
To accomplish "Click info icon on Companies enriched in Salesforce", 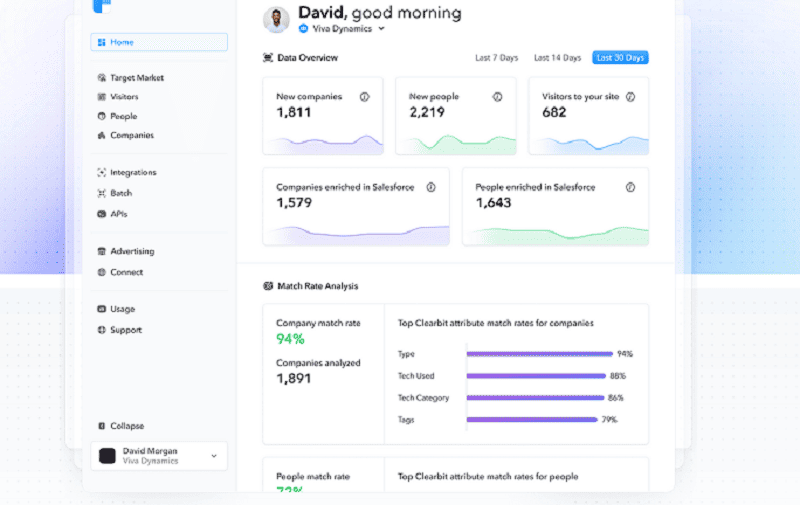I will [431, 187].
